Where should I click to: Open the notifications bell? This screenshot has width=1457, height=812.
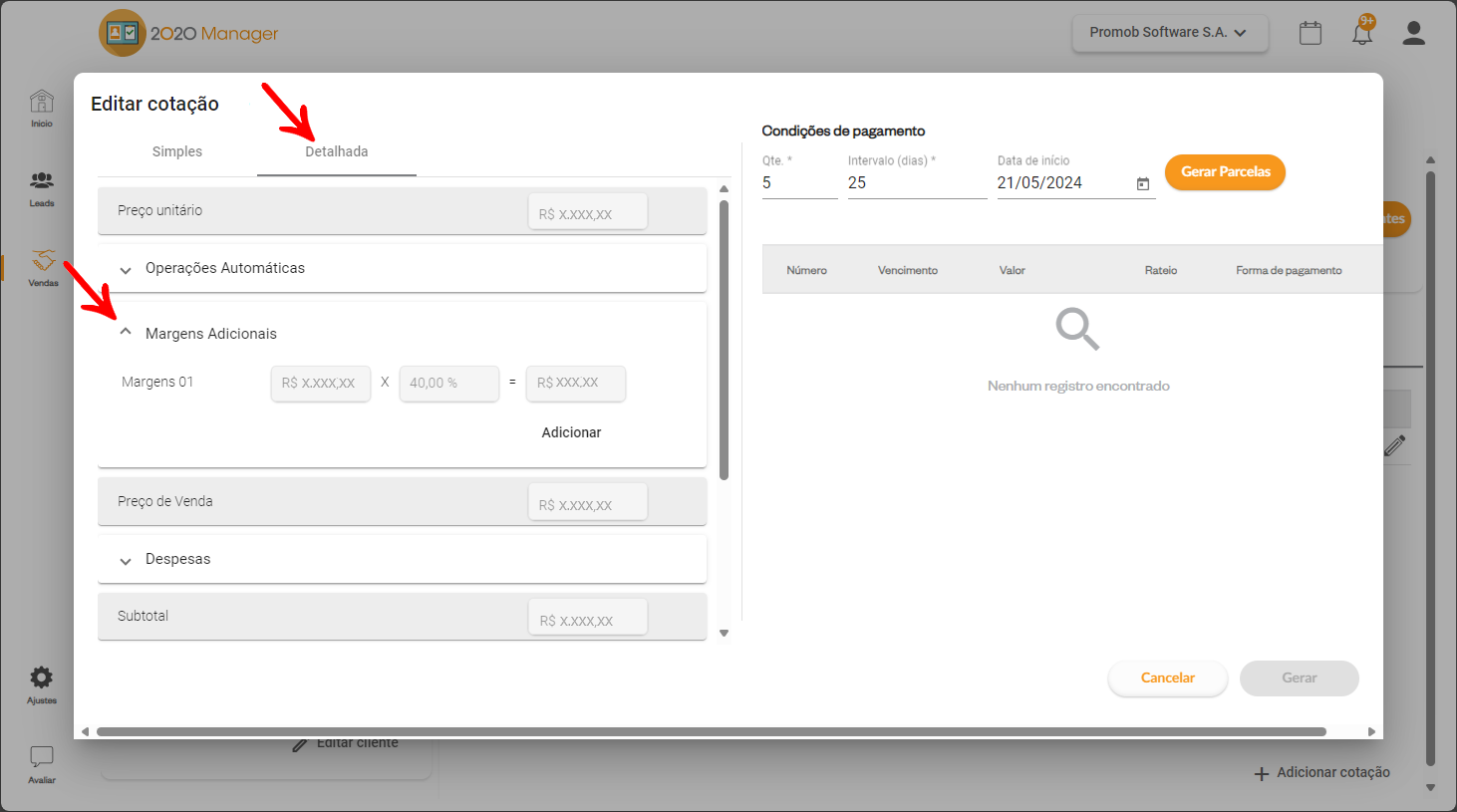click(1362, 32)
